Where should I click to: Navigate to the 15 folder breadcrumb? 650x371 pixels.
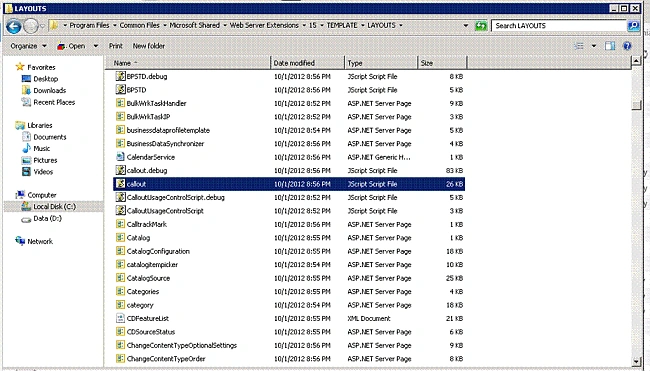pos(313,25)
